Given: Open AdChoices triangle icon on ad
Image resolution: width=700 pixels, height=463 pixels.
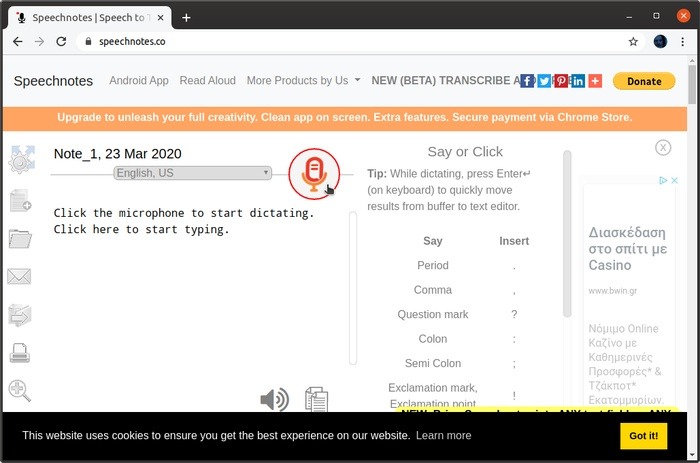Looking at the screenshot, I should (663, 180).
